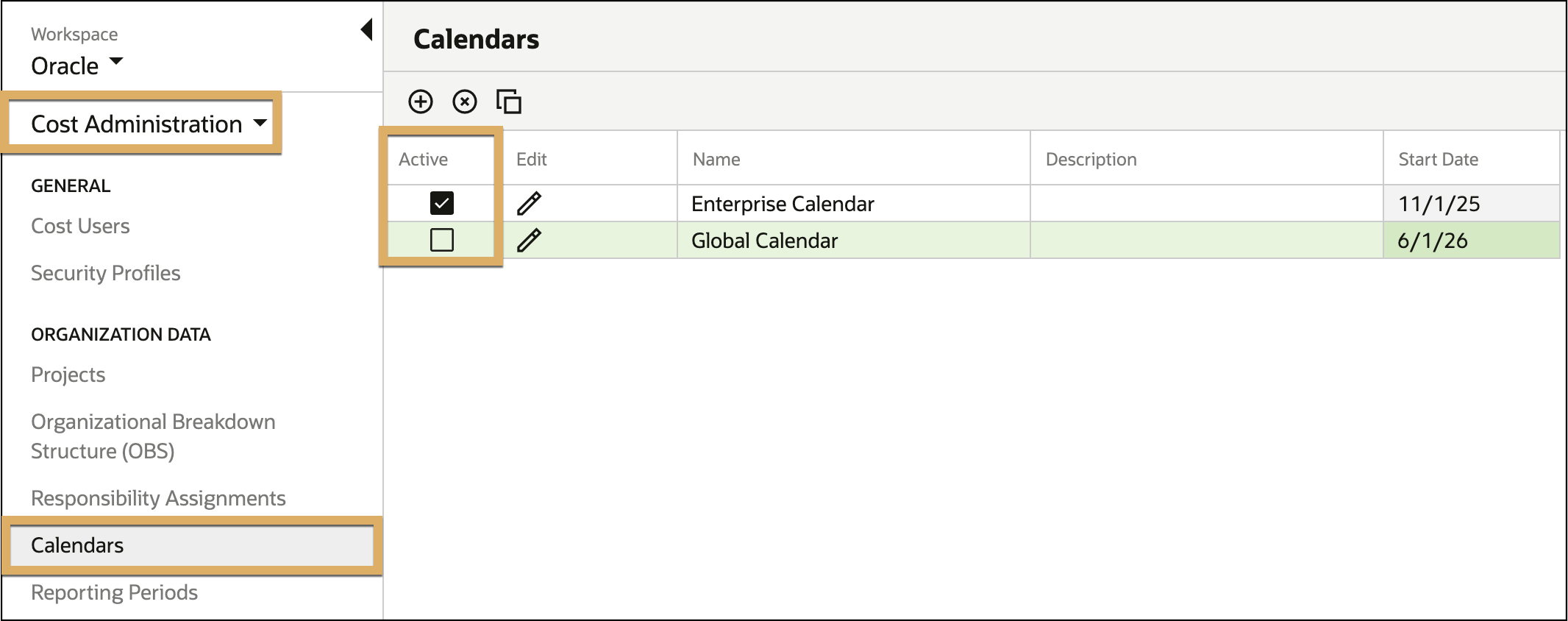Go to Projects in sidebar
Viewport: 1568px width, 621px height.
click(68, 375)
